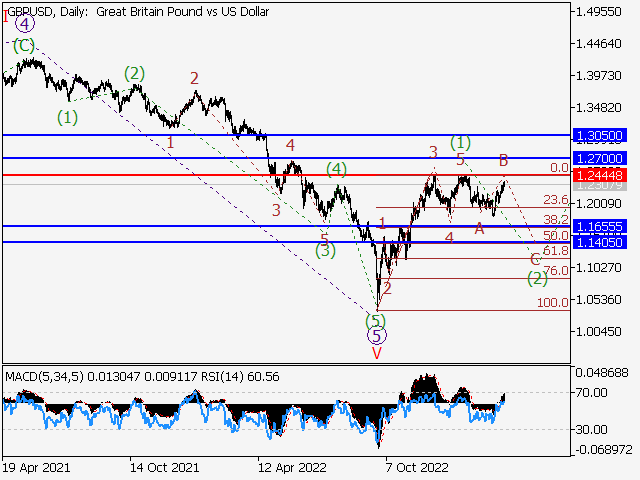
Task: Select the 100.0 Fibonacci level label
Action: [553, 302]
